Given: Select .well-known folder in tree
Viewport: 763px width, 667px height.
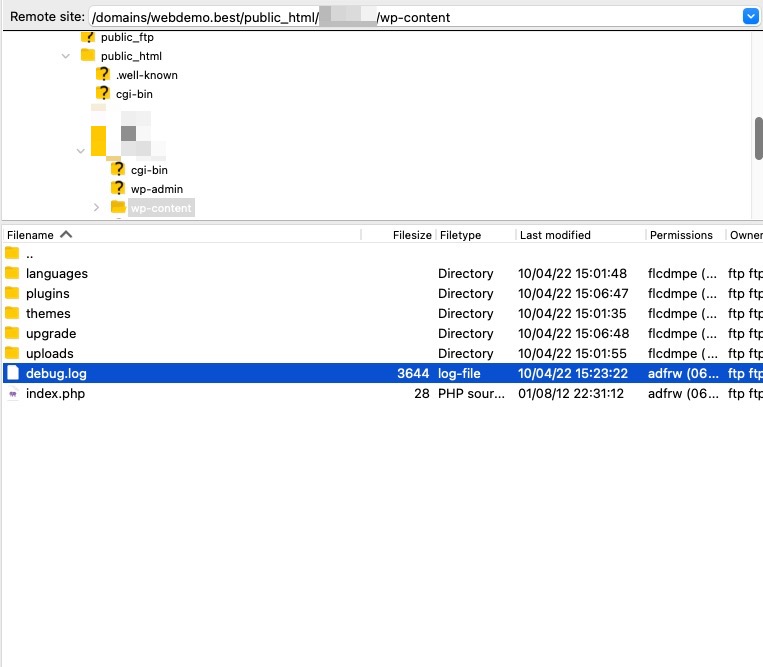Looking at the screenshot, I should point(146,75).
